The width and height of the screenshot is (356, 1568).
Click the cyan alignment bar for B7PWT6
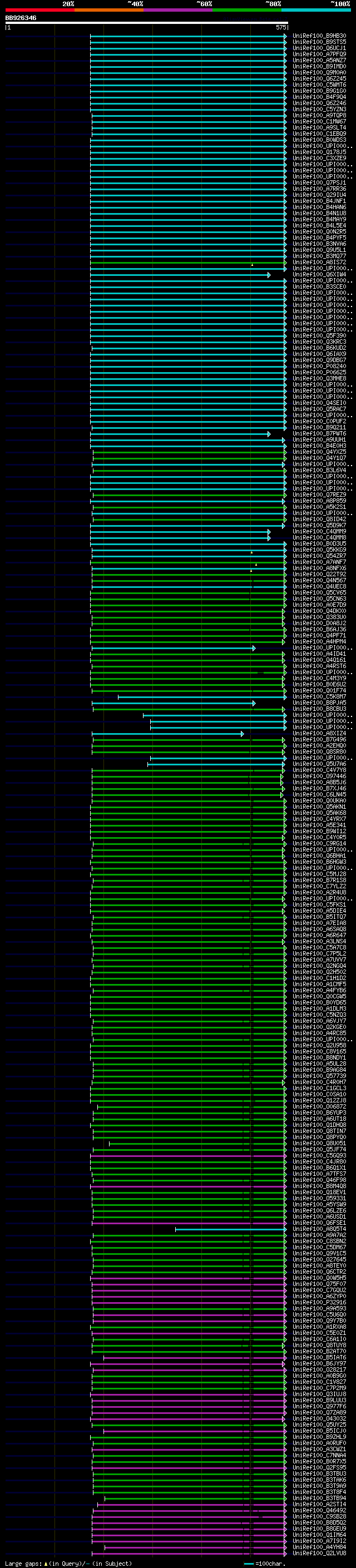[181, 434]
